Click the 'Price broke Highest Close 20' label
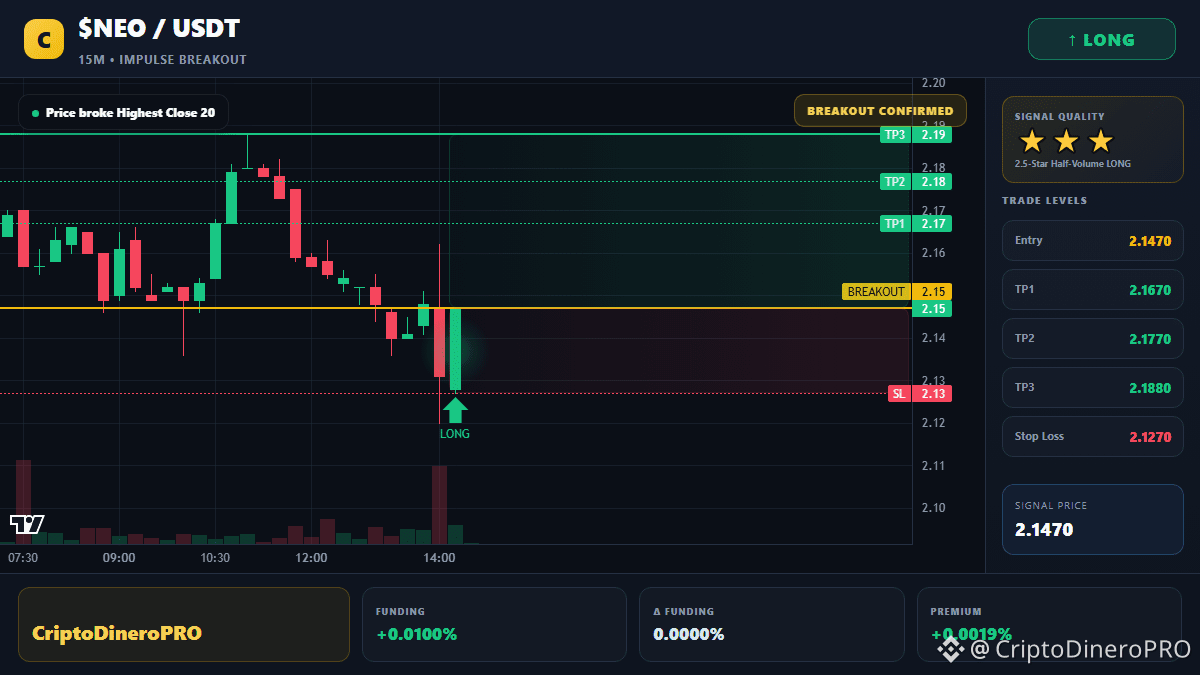The width and height of the screenshot is (1200, 675). click(130, 113)
